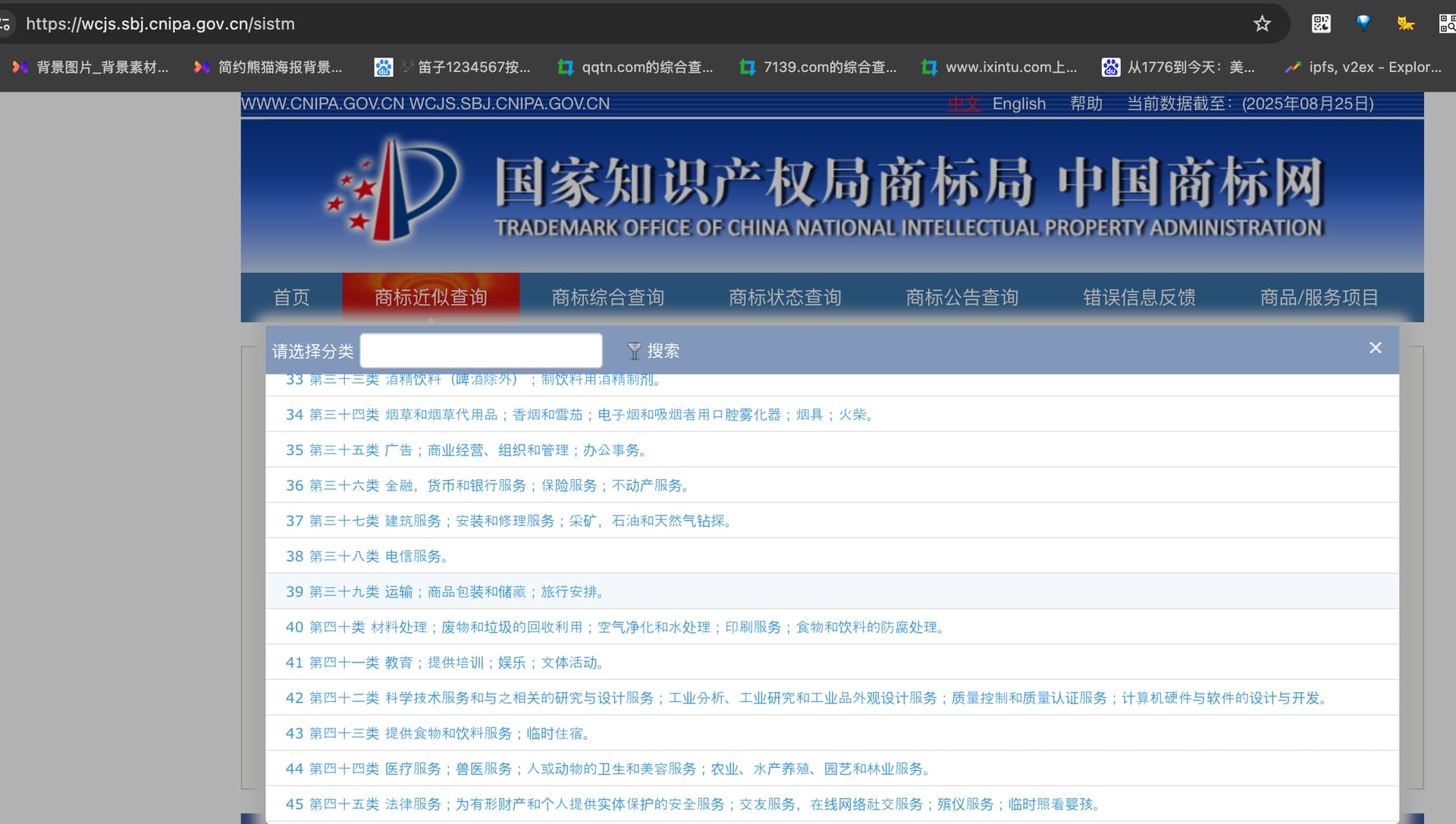Viewport: 1456px width, 824px height.
Task: Open the 商标综合查询 tab
Action: 607,297
